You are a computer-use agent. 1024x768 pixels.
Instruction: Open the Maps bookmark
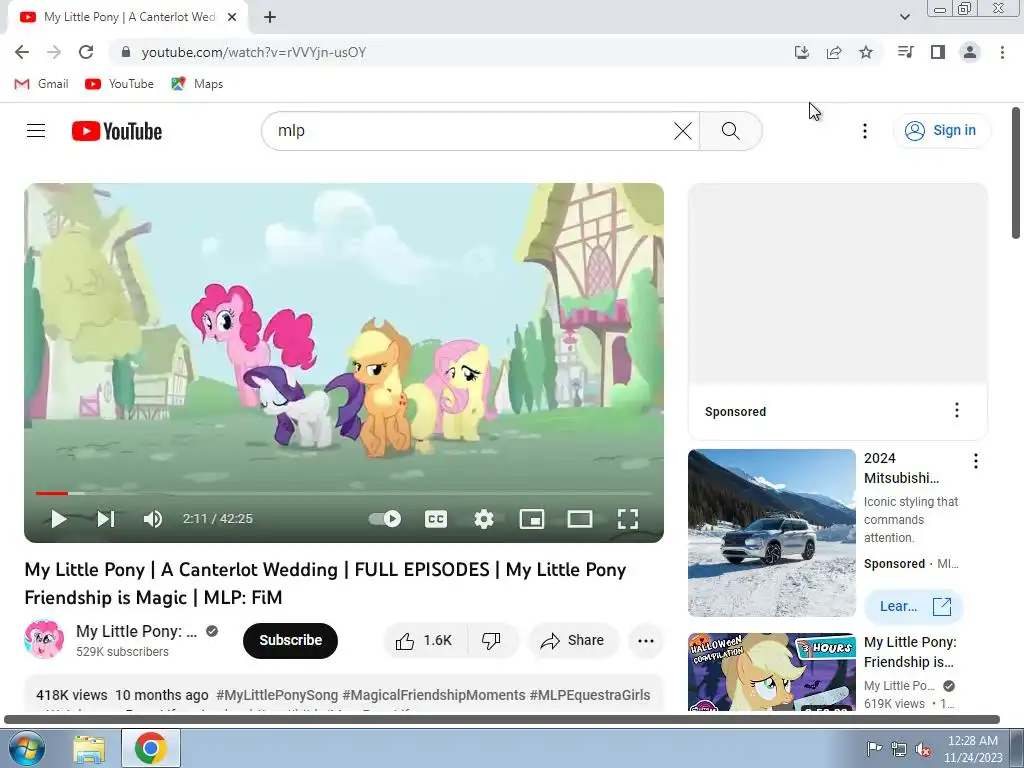pyautogui.click(x=197, y=84)
